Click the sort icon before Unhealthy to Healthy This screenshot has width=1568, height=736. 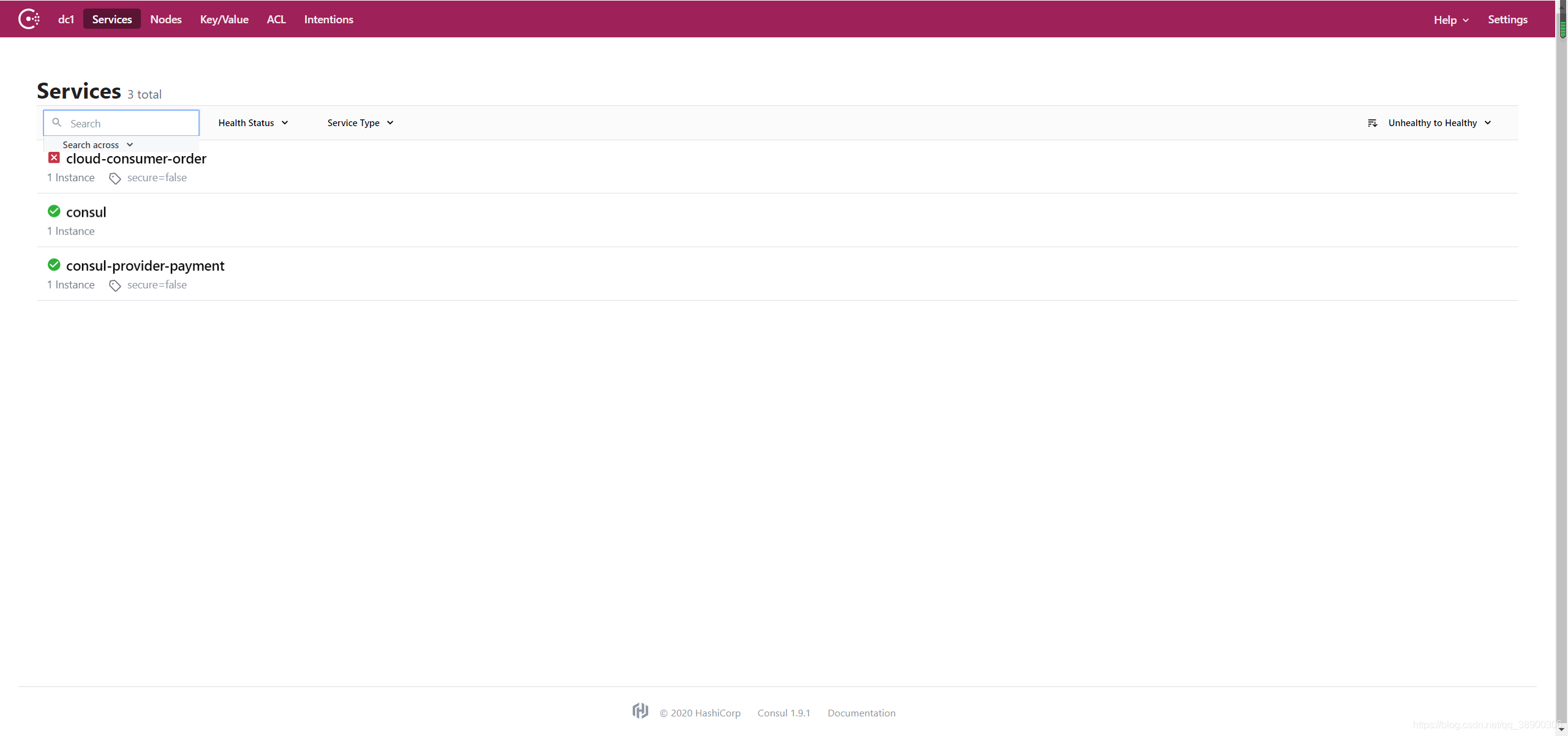pyautogui.click(x=1372, y=122)
